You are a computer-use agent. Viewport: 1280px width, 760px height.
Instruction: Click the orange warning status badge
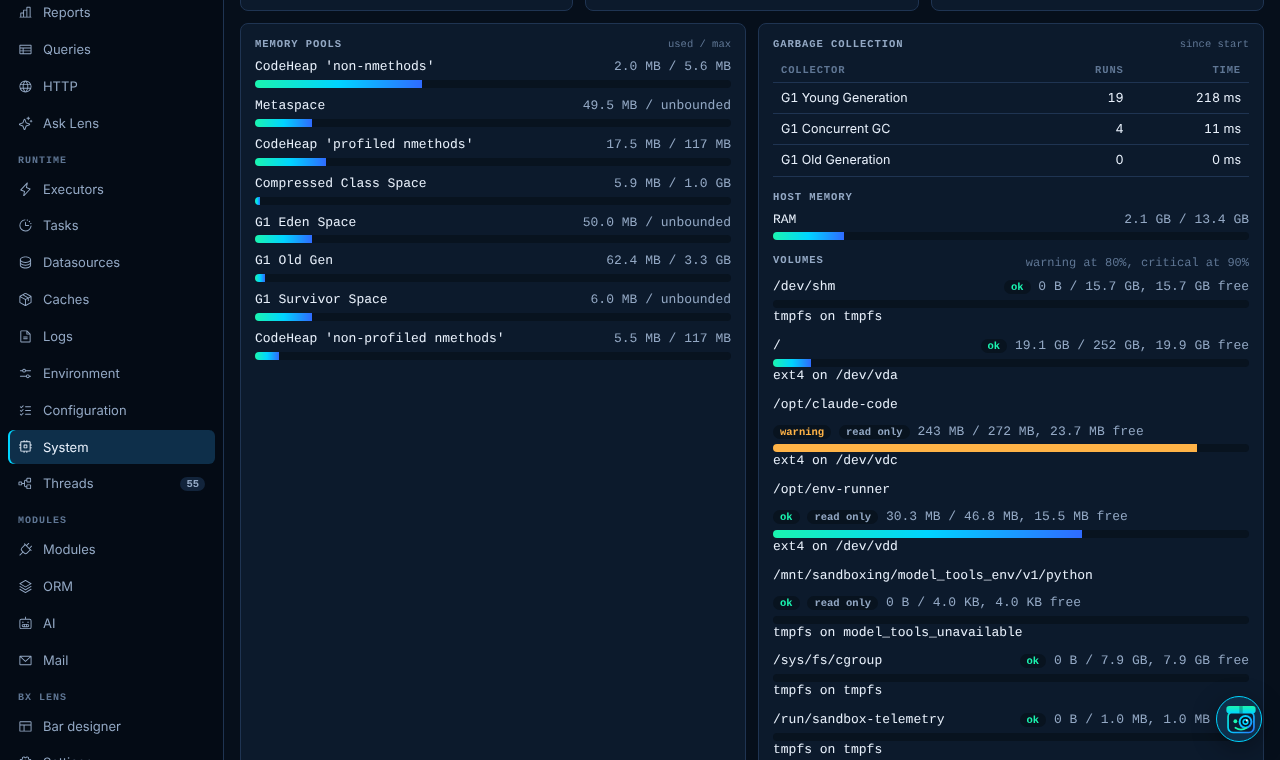point(802,432)
